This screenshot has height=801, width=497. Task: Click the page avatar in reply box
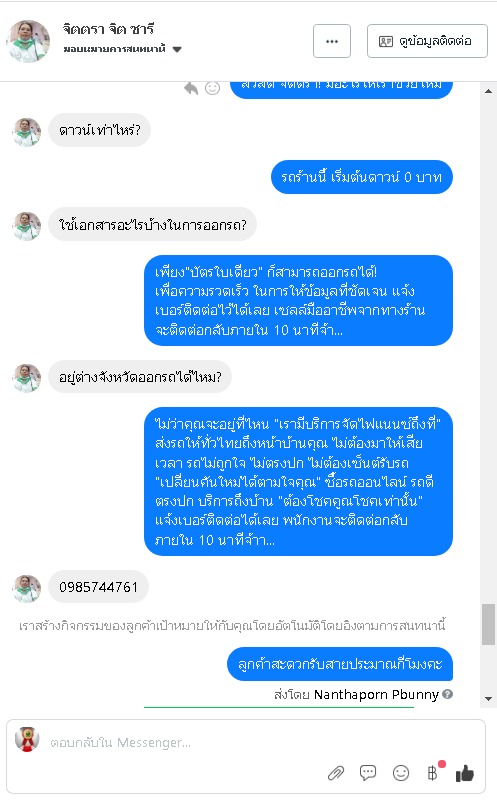pos(27,739)
